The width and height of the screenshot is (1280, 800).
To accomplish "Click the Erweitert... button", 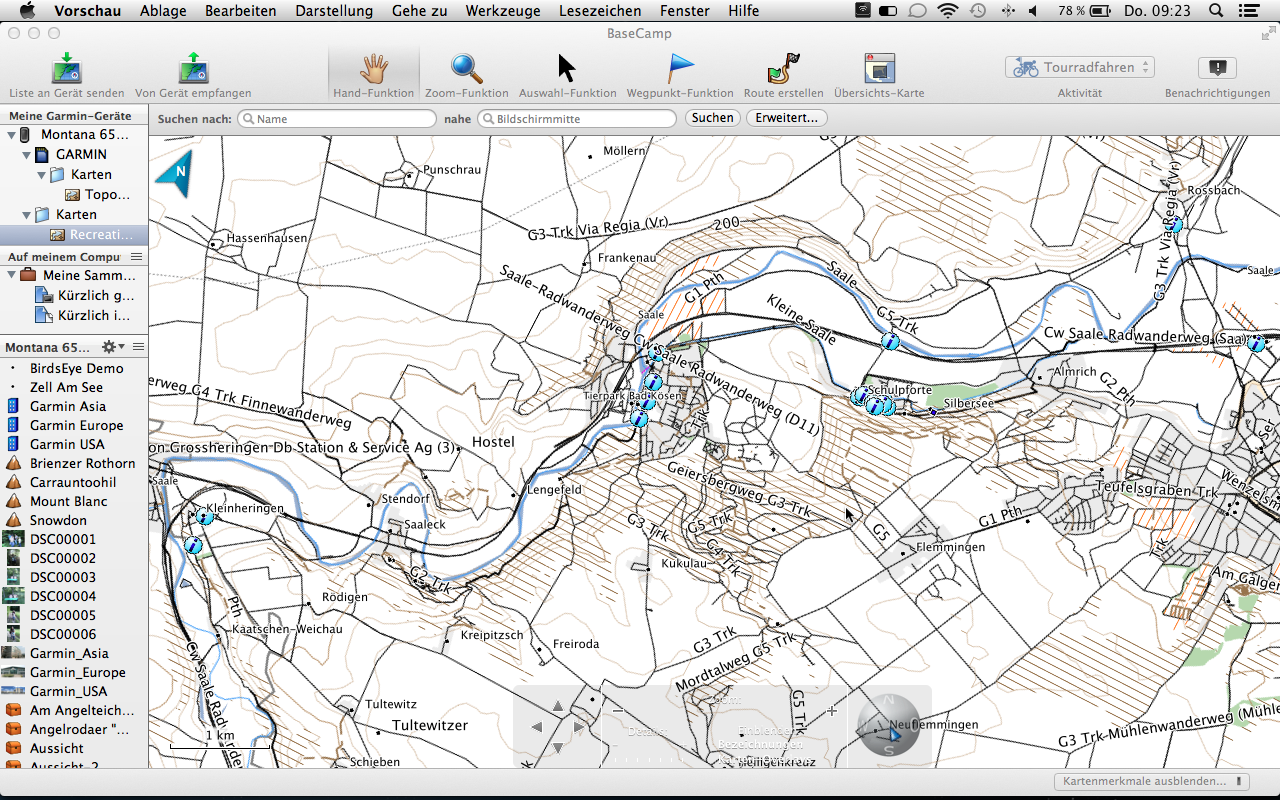I will 786,118.
